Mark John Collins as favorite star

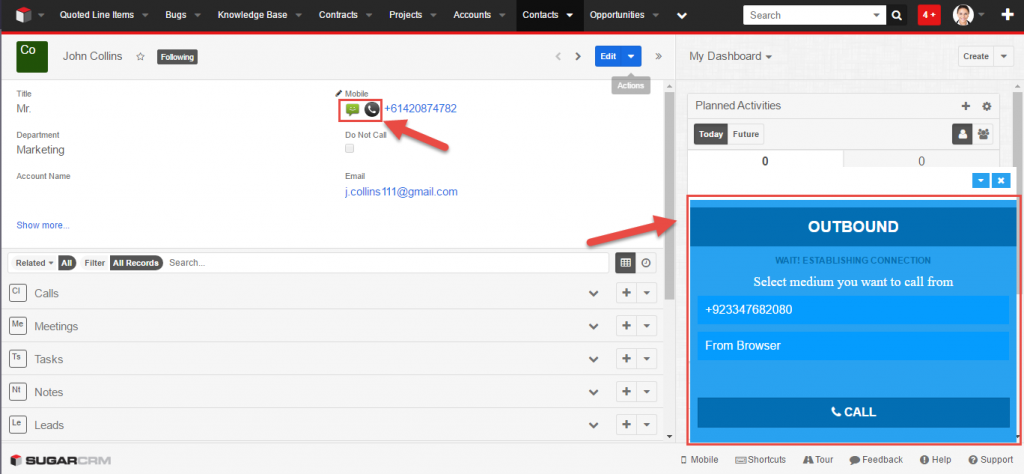pos(140,57)
